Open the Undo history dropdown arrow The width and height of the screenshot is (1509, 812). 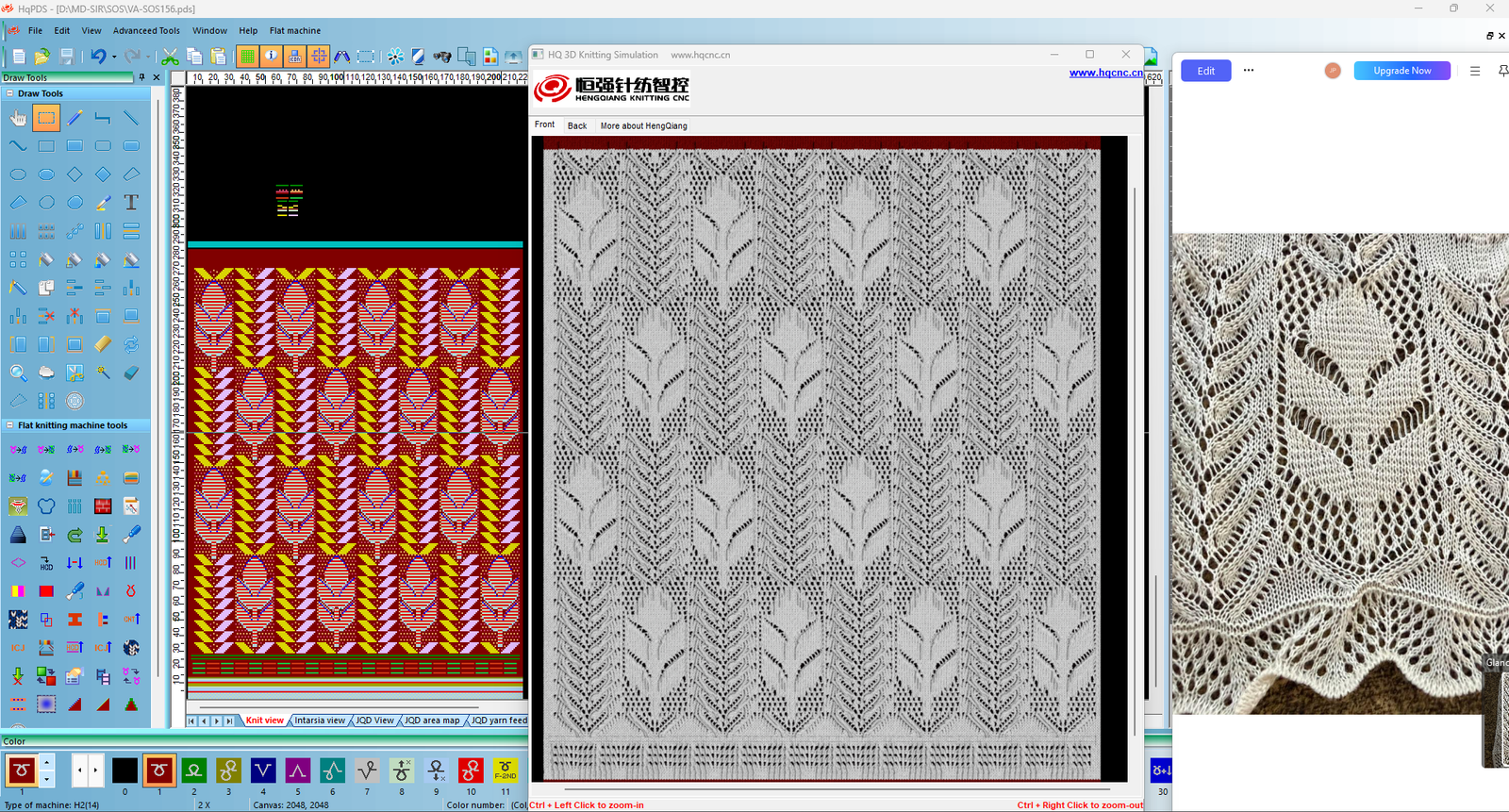[x=114, y=57]
